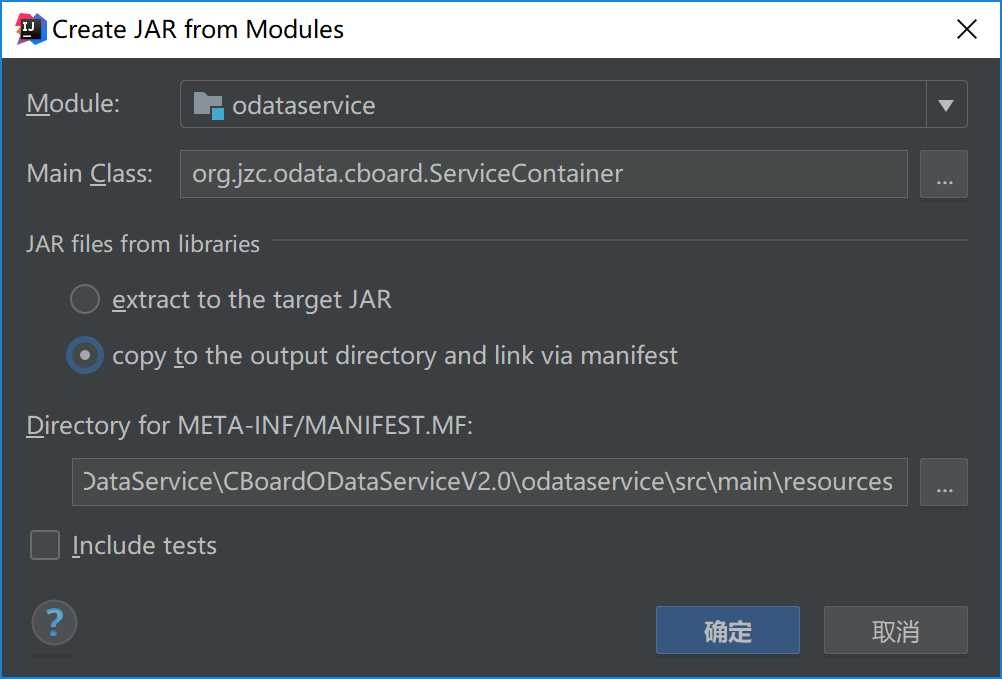Image resolution: width=1002 pixels, height=679 pixels.
Task: Open the odataservice module combo box
Action: point(573,104)
